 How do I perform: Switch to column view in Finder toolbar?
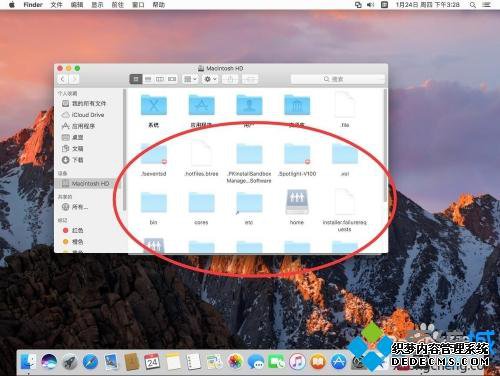click(160, 79)
